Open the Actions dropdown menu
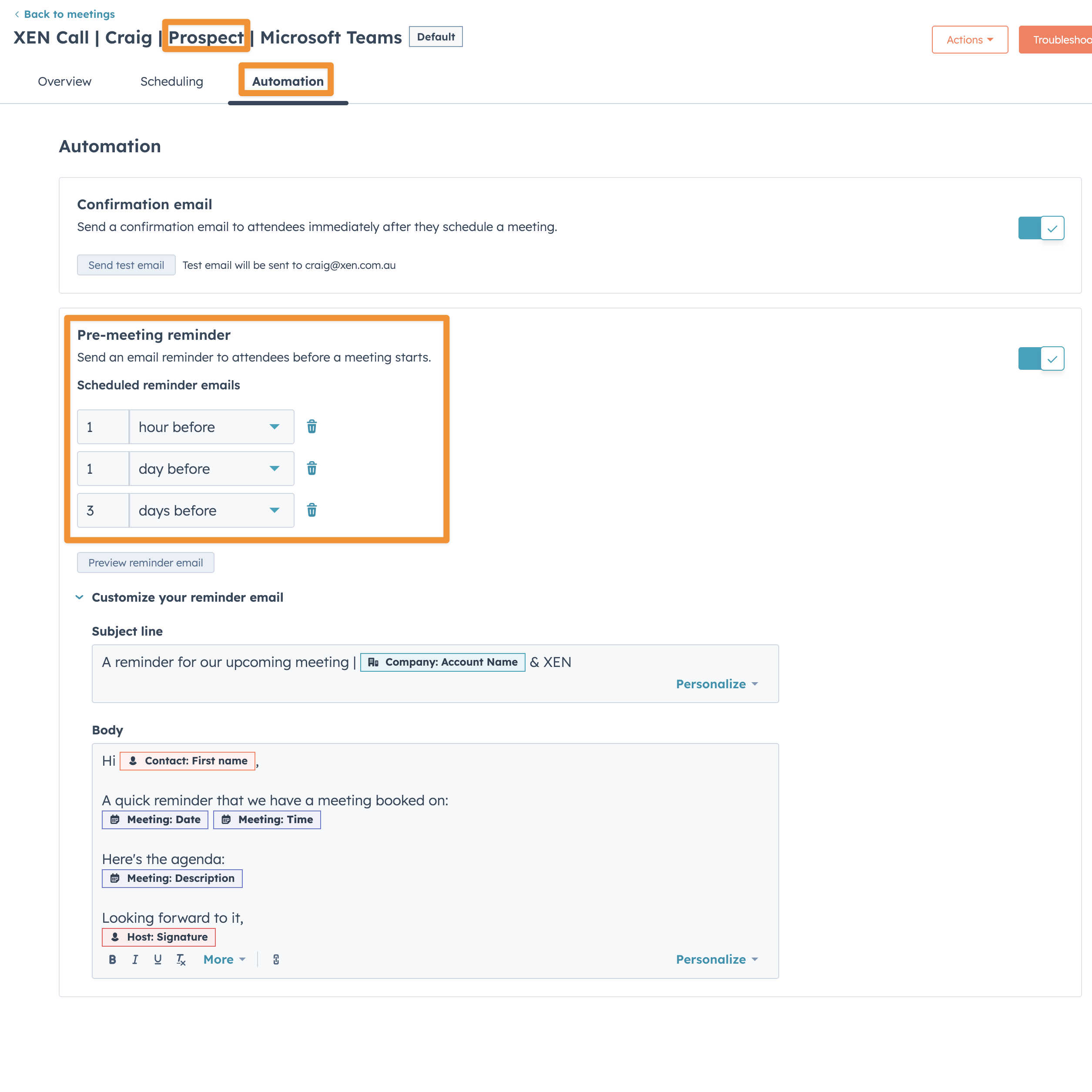The width and height of the screenshot is (1092, 1092). pyautogui.click(x=969, y=40)
